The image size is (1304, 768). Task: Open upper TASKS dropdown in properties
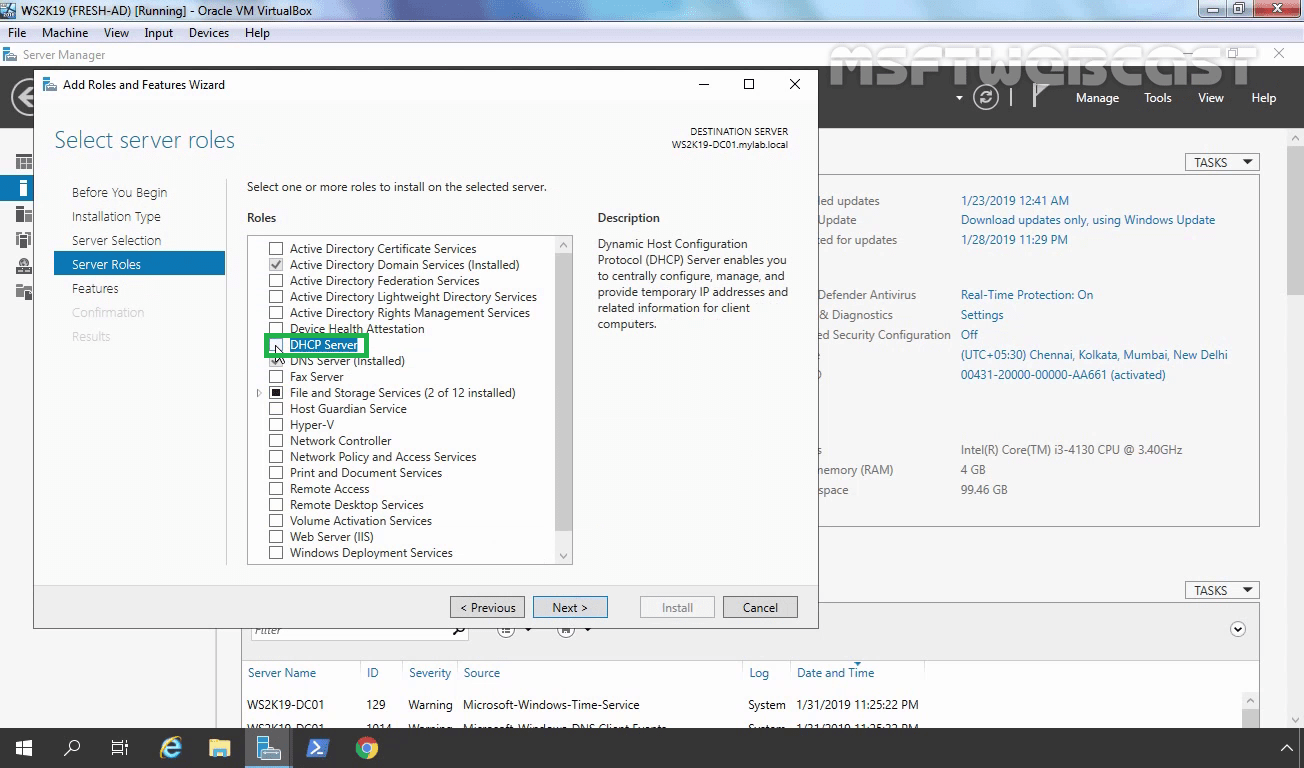point(1222,162)
